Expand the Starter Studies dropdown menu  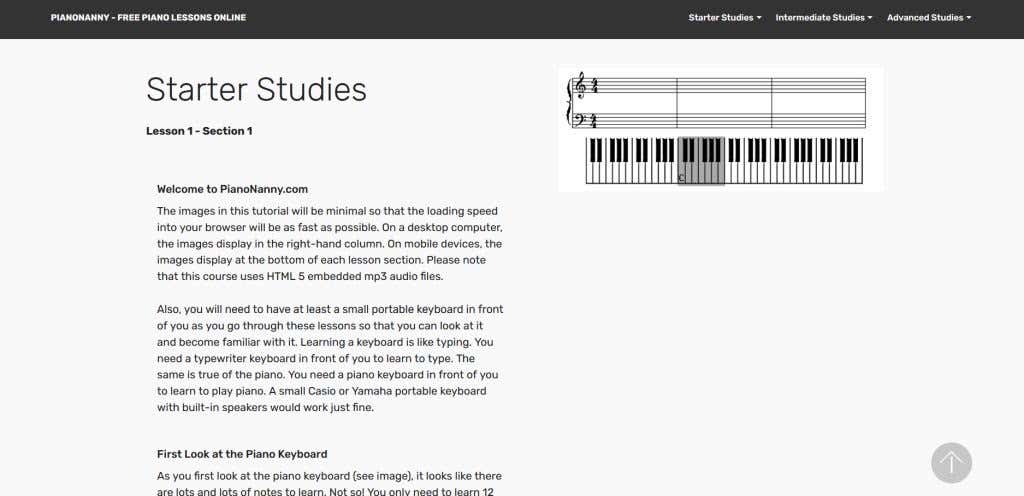[724, 18]
